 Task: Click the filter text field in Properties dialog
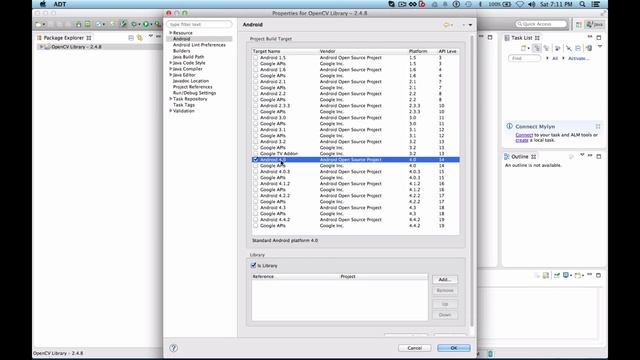(x=199, y=24)
